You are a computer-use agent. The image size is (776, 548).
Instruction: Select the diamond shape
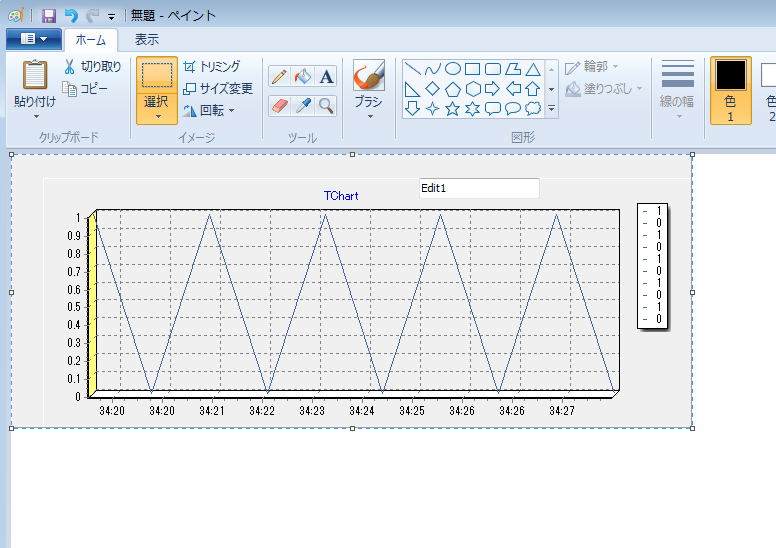(x=433, y=89)
